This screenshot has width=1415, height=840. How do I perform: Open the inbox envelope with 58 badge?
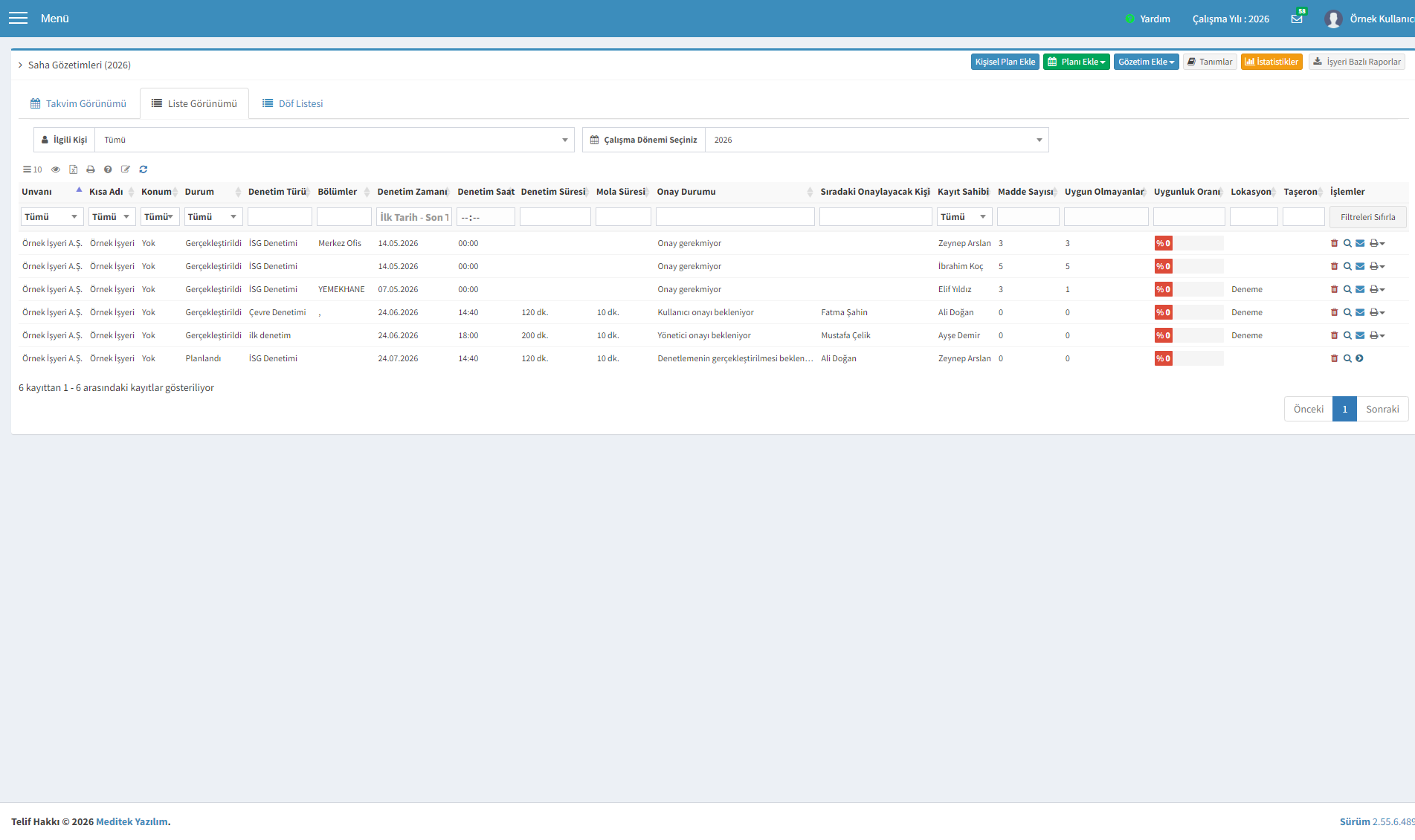[x=1297, y=19]
